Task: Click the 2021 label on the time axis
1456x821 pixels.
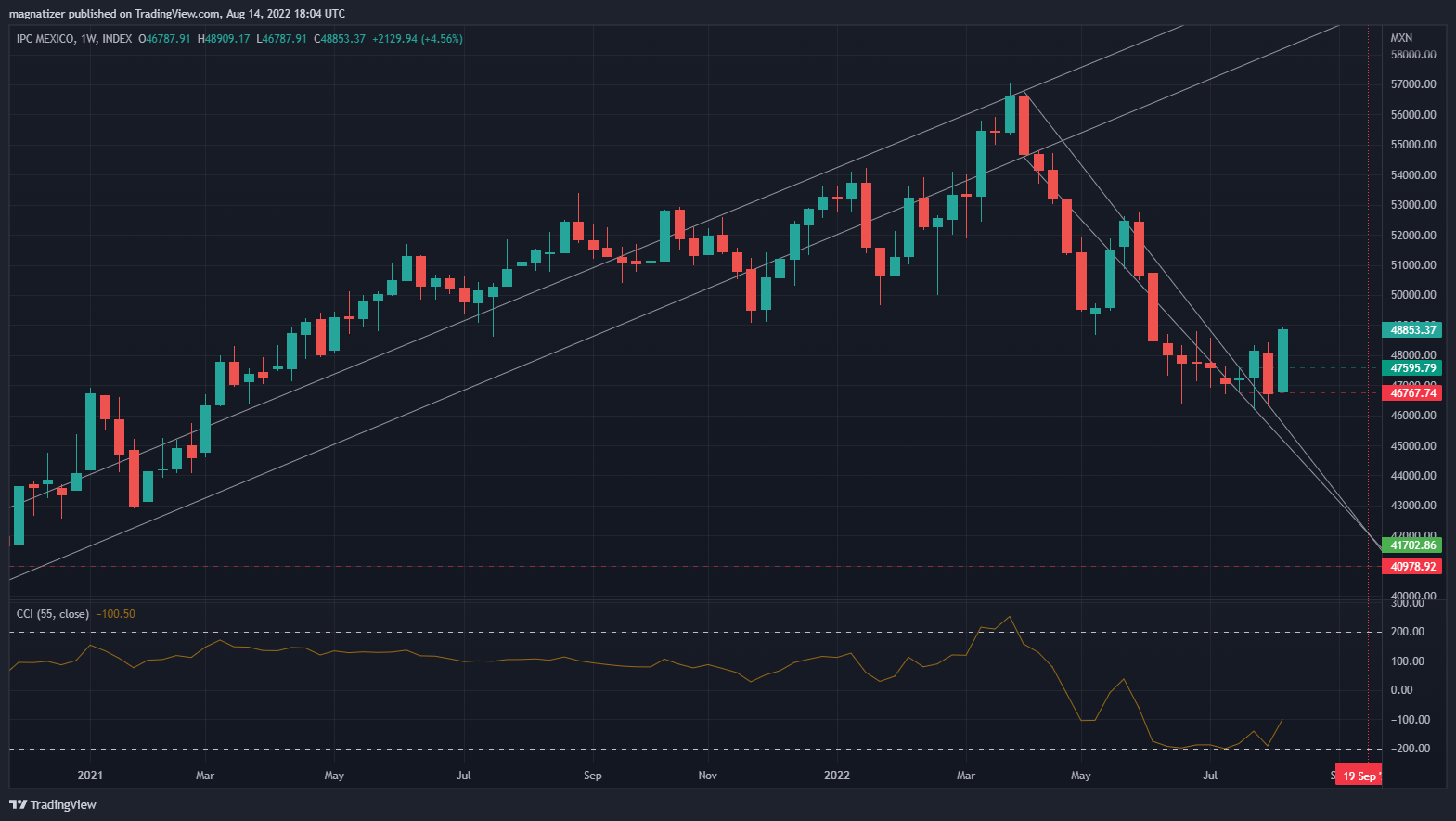Action: pyautogui.click(x=90, y=776)
